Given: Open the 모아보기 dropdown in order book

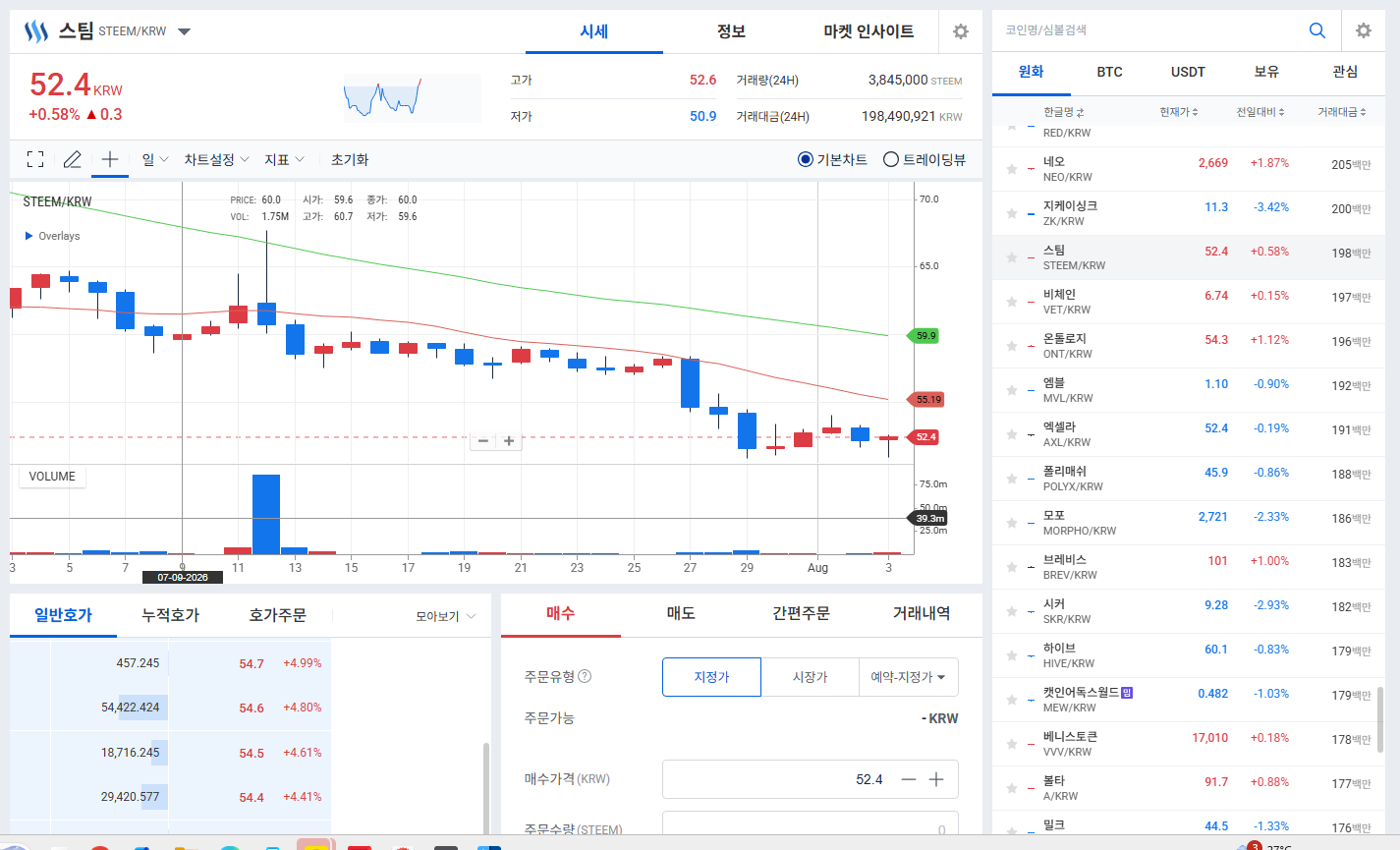Looking at the screenshot, I should click(445, 616).
